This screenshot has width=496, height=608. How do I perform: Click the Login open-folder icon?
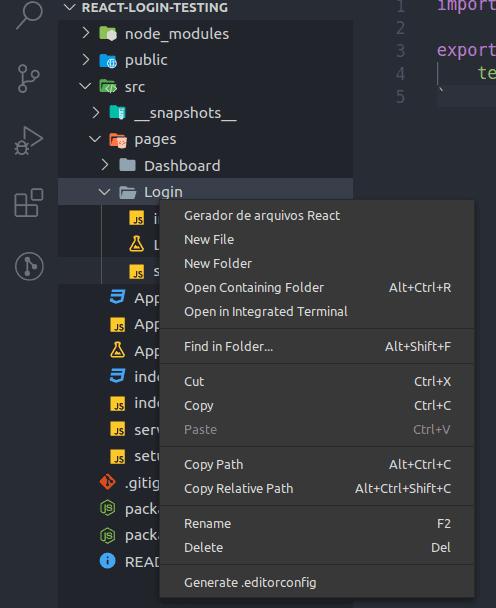[127, 192]
